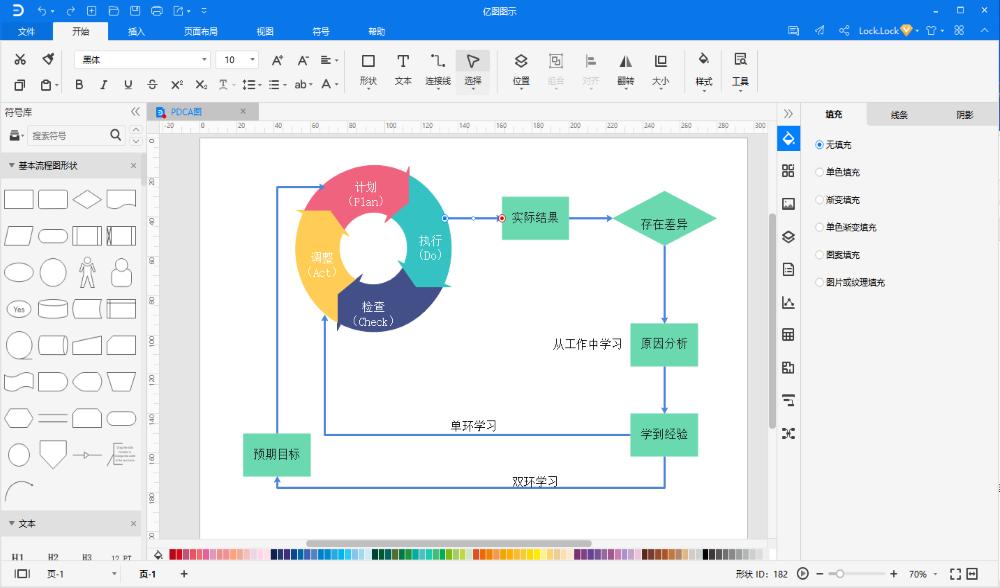Screen dimensions: 1000x588
Task: Choose the 渐变填充 gradient fill option
Action: [820, 200]
